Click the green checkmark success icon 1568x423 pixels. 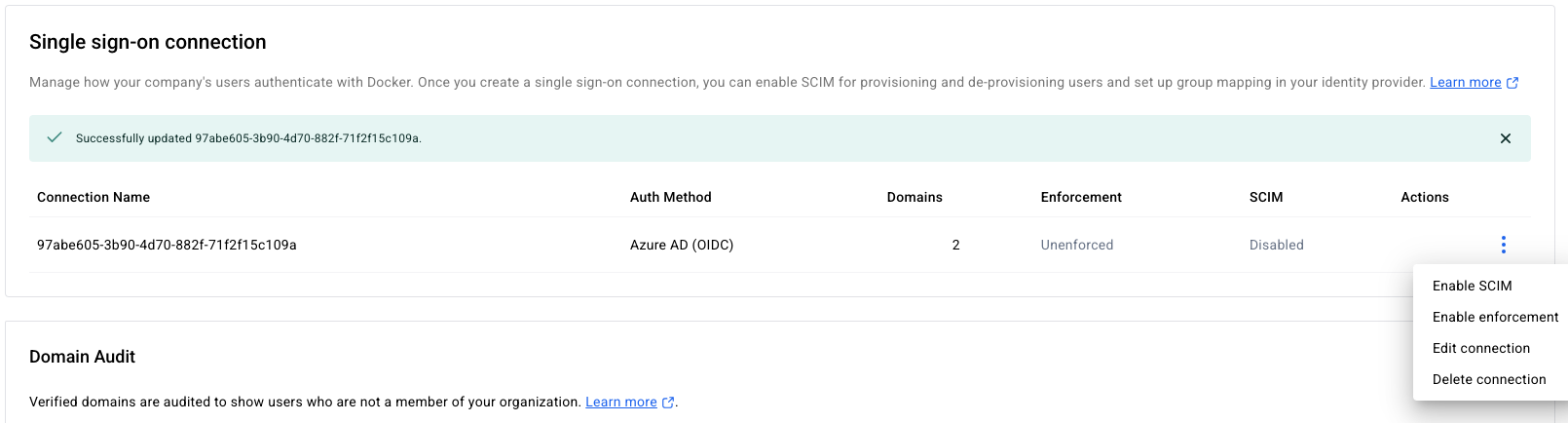(x=55, y=137)
